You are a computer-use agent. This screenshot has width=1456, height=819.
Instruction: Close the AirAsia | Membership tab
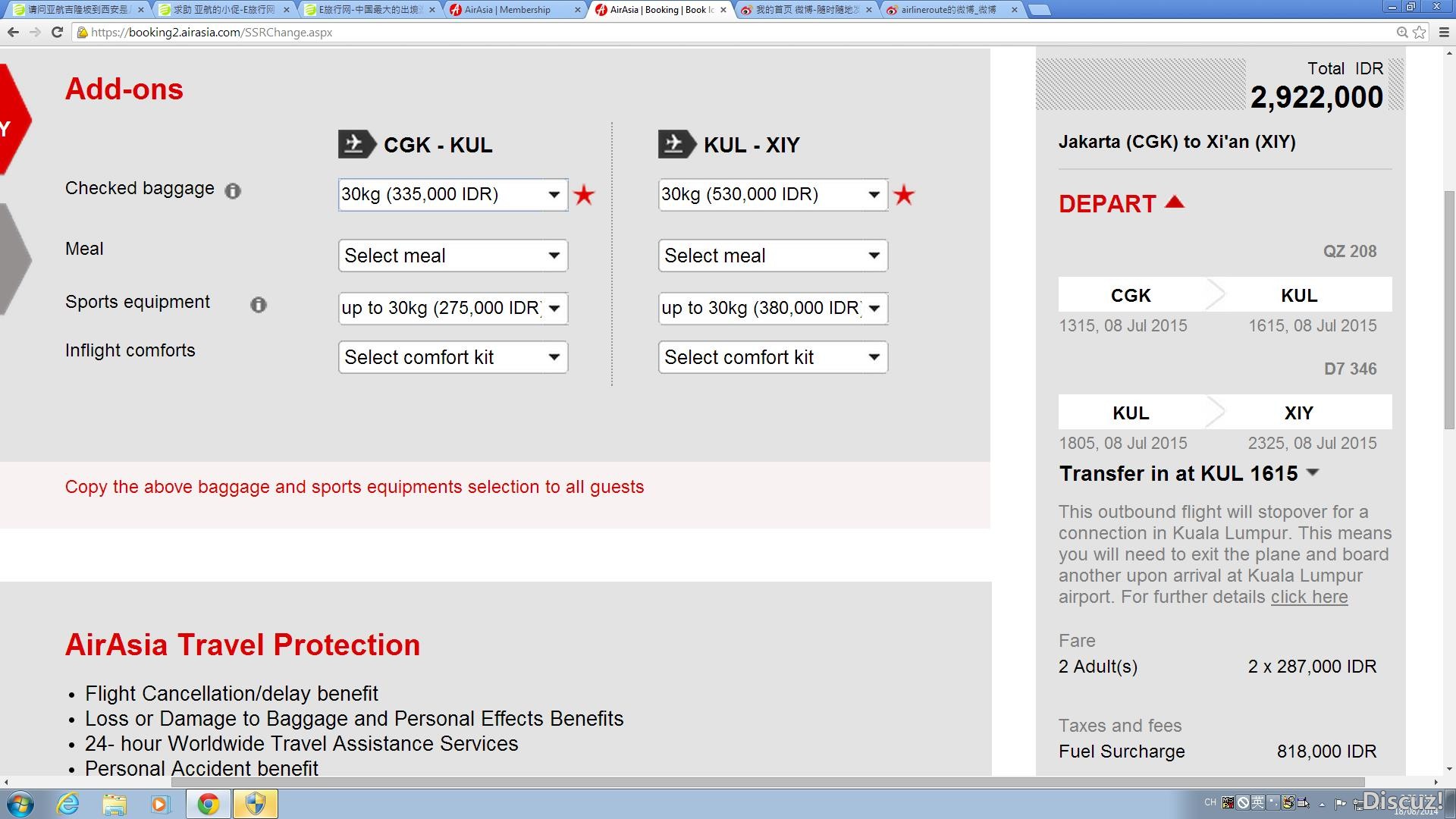click(x=577, y=10)
